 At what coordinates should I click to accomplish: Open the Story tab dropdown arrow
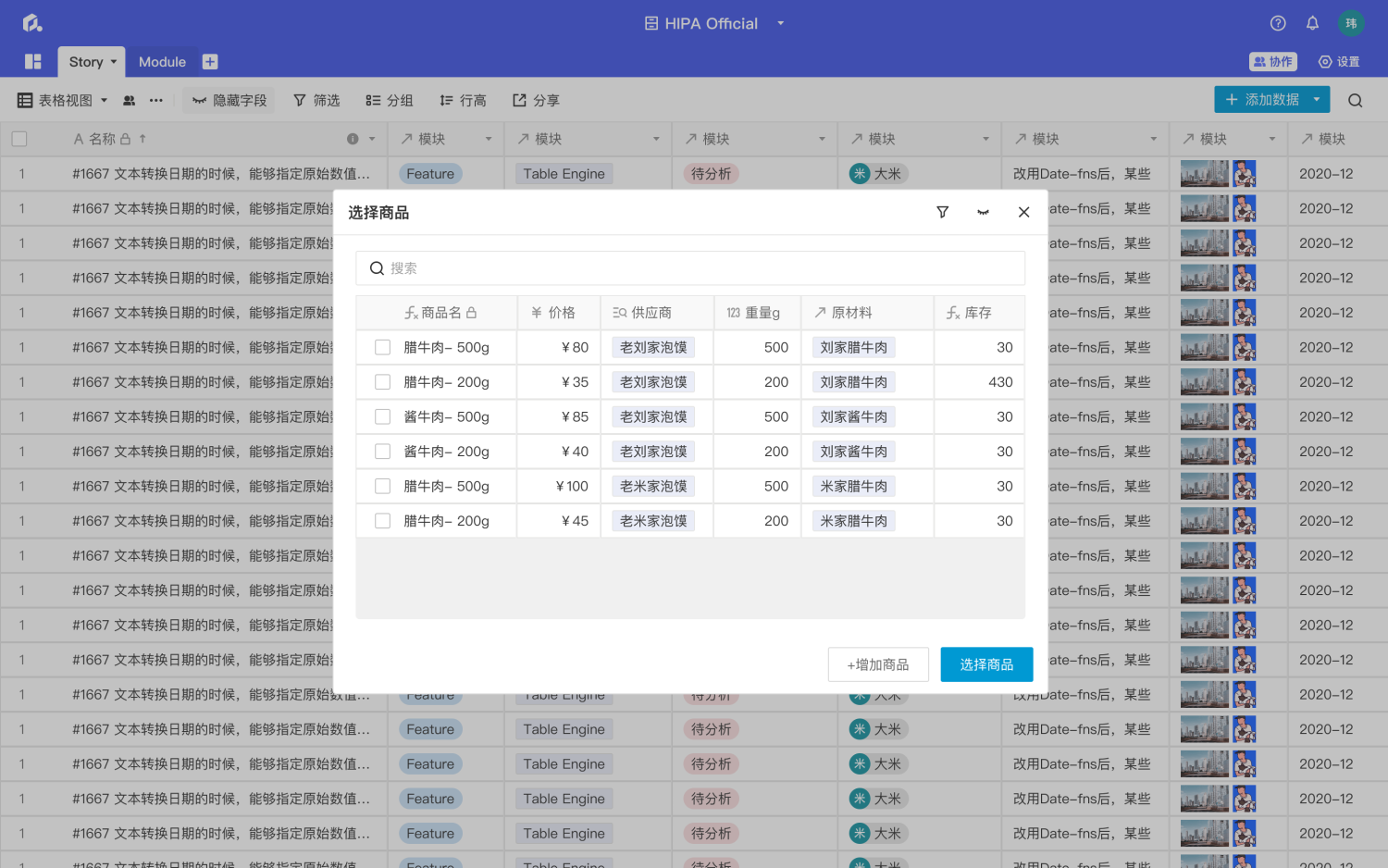click(x=114, y=62)
